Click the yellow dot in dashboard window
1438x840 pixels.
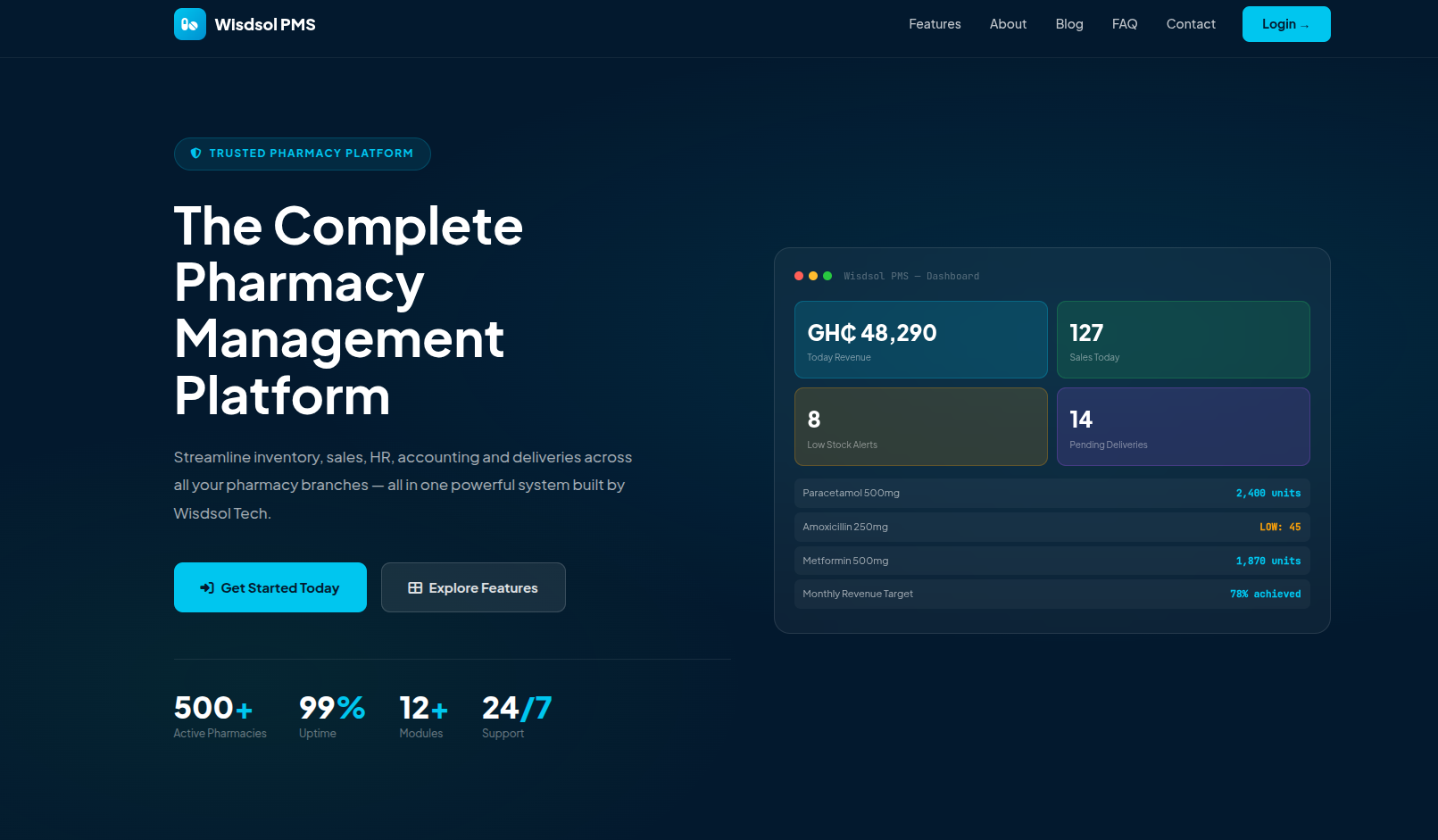(813, 276)
